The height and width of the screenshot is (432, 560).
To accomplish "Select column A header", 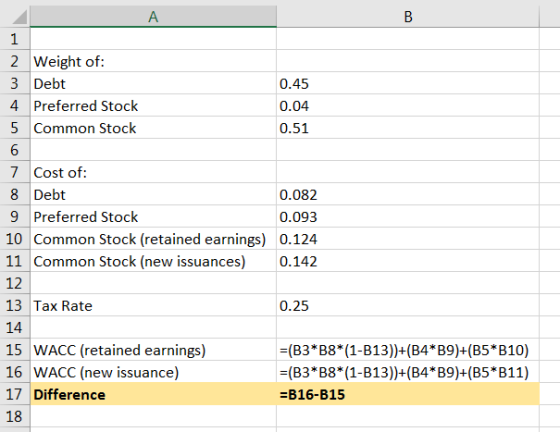I will [153, 16].
